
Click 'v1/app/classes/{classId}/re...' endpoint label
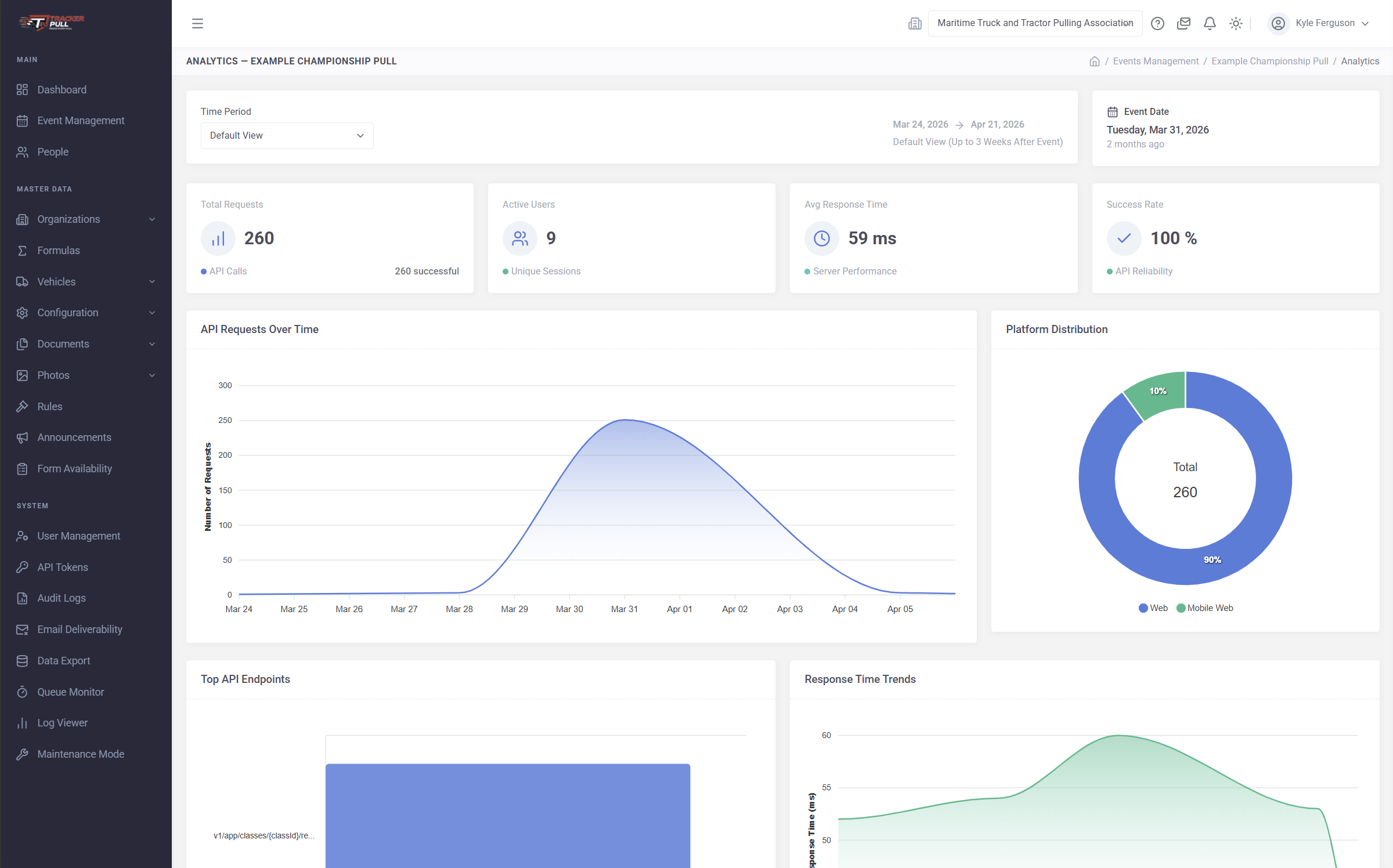(x=264, y=836)
